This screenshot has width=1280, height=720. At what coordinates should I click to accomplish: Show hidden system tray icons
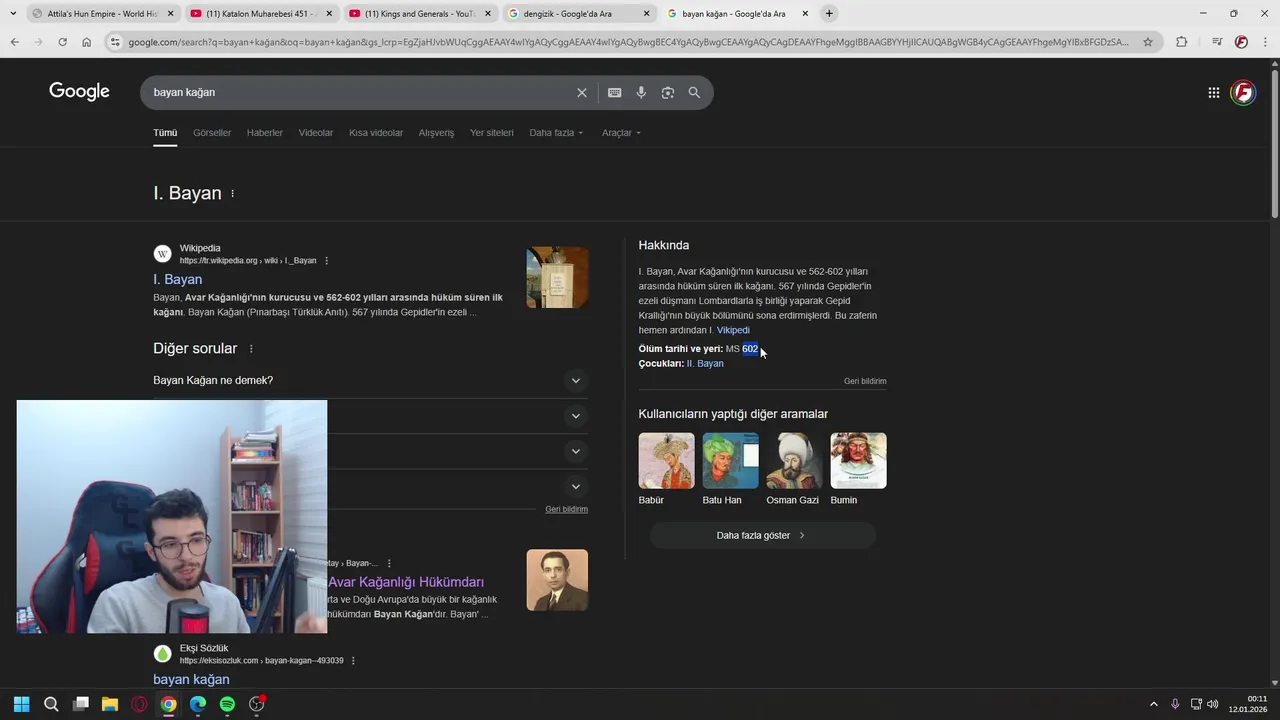click(1153, 704)
